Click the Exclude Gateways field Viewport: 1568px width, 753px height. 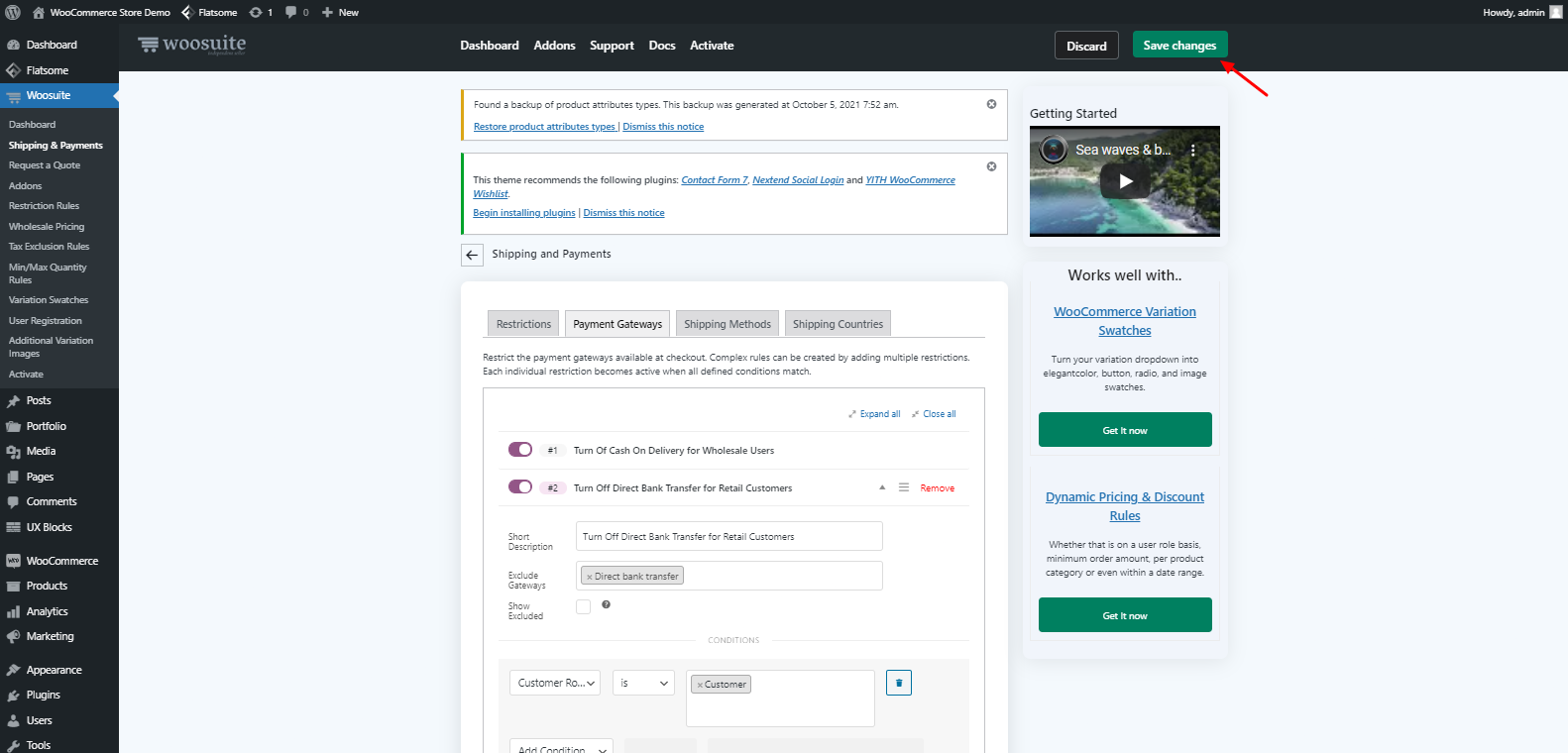point(728,576)
